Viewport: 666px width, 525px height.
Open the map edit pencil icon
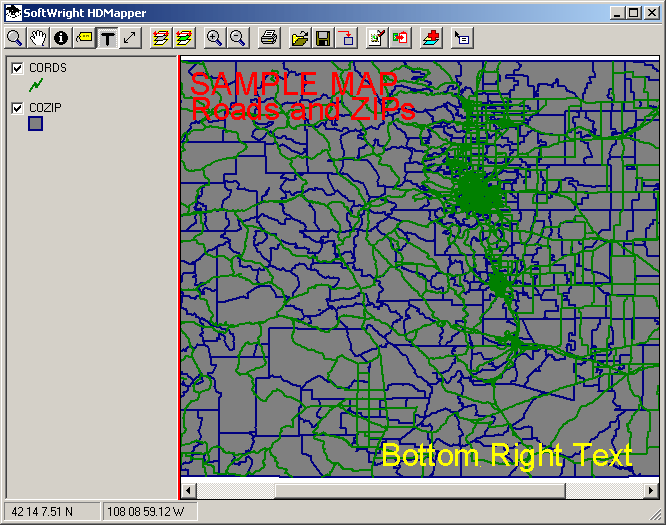(x=377, y=38)
